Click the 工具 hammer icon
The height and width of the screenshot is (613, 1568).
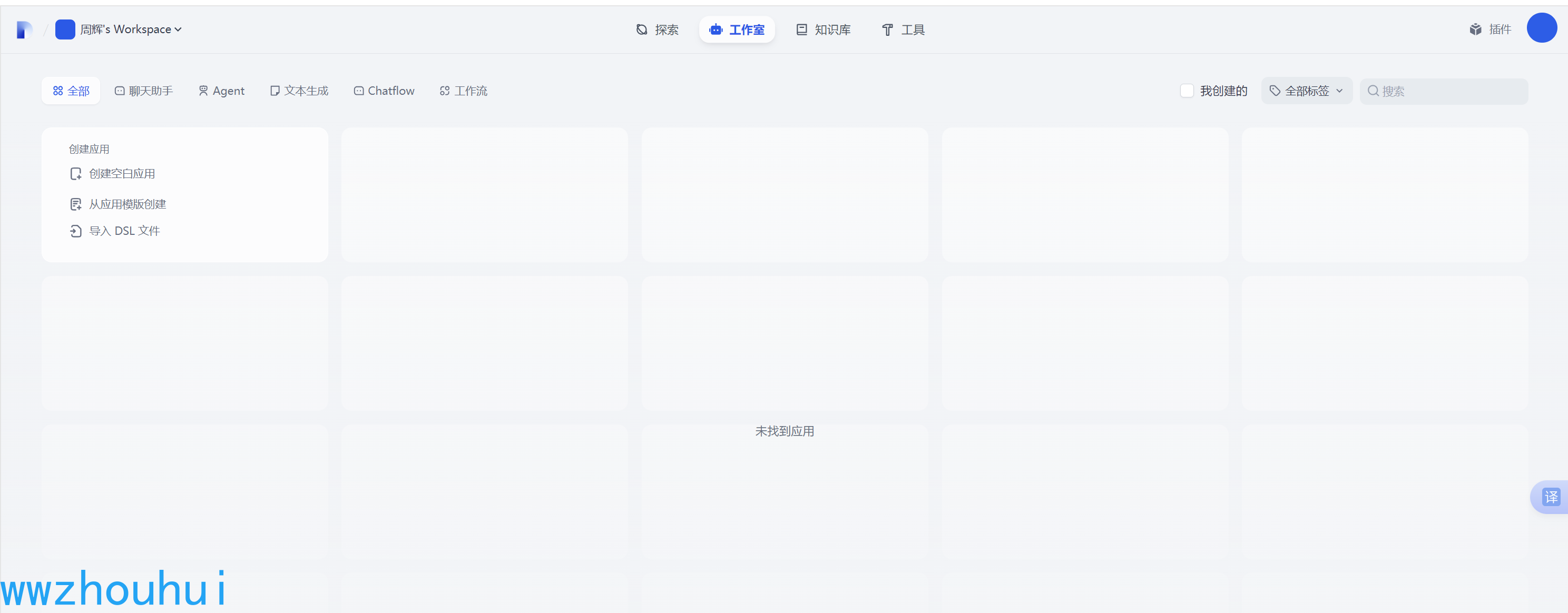887,30
